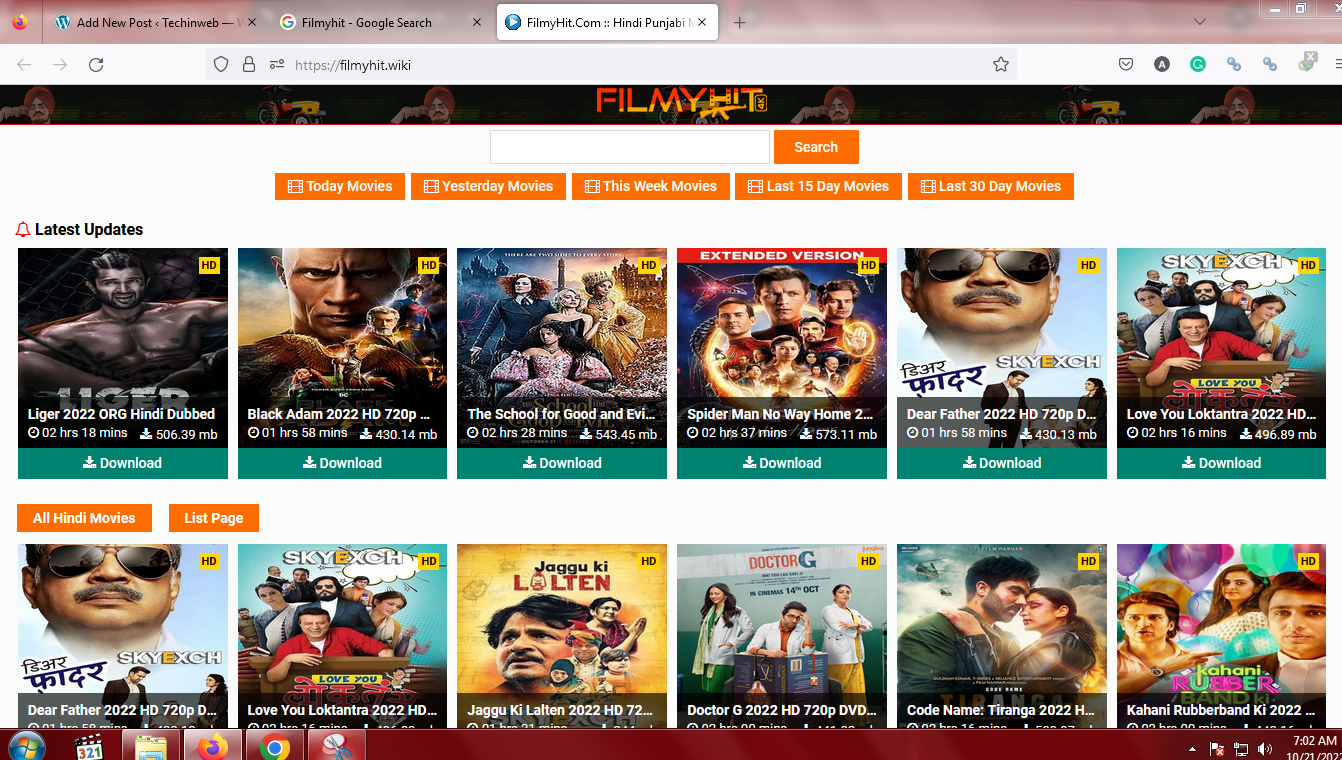This screenshot has height=760, width=1342.
Task: Click the orange Search button
Action: [816, 147]
